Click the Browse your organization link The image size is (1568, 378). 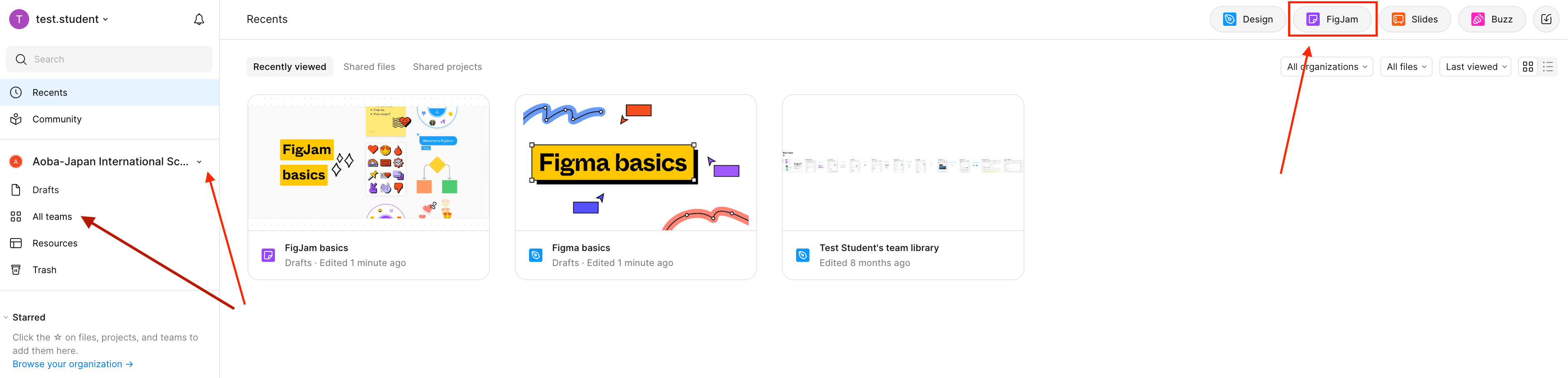click(72, 364)
